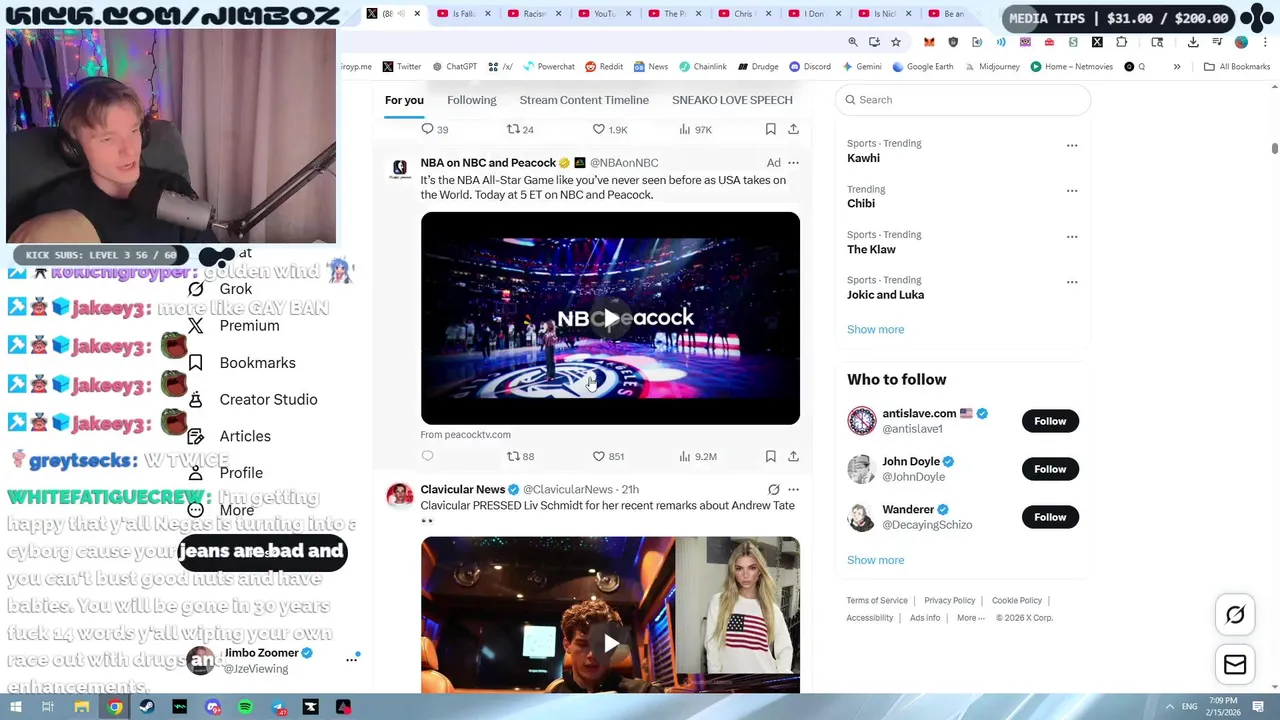The width and height of the screenshot is (1280, 720).
Task: Open Creator Studio in sidebar
Action: click(x=253, y=399)
